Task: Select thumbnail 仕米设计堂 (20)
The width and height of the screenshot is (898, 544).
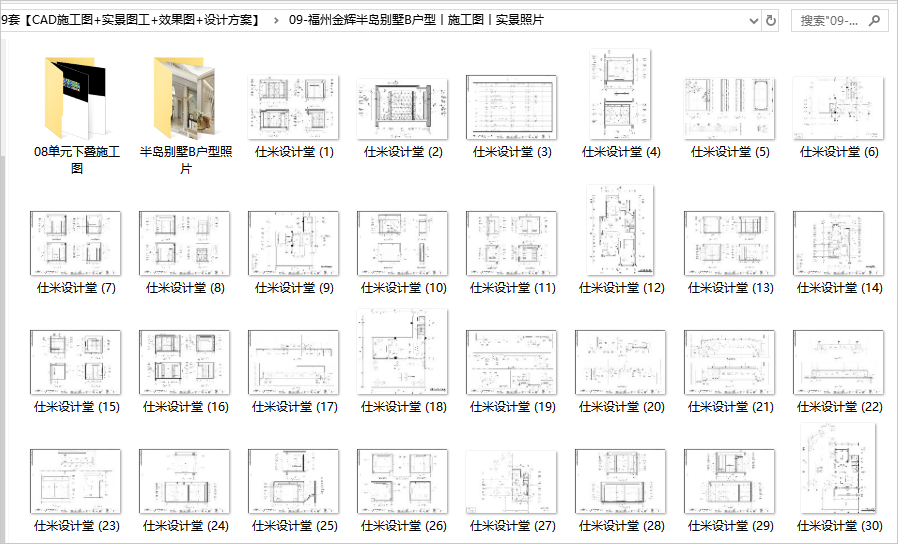Action: click(620, 362)
